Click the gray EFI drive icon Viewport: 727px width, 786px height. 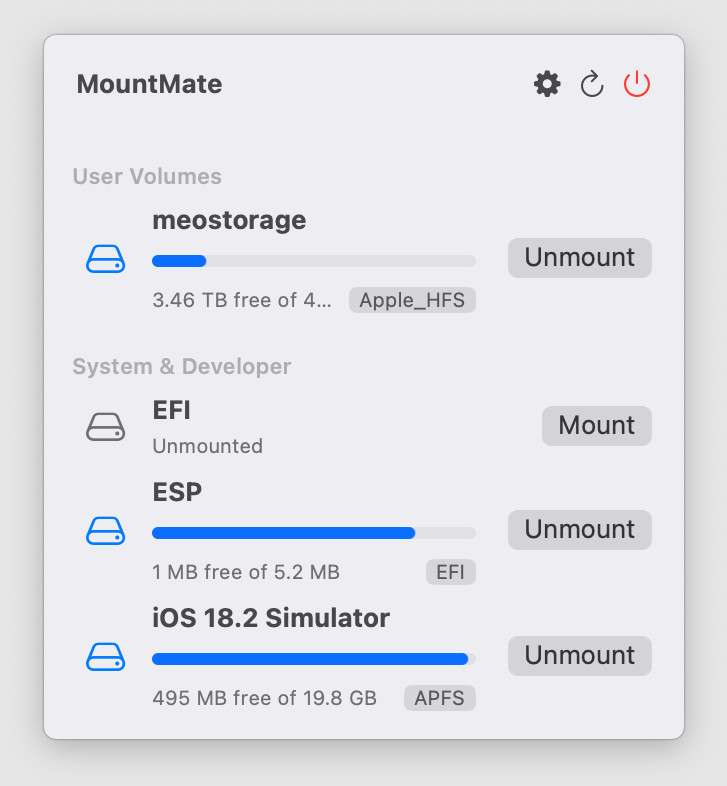pyautogui.click(x=105, y=427)
